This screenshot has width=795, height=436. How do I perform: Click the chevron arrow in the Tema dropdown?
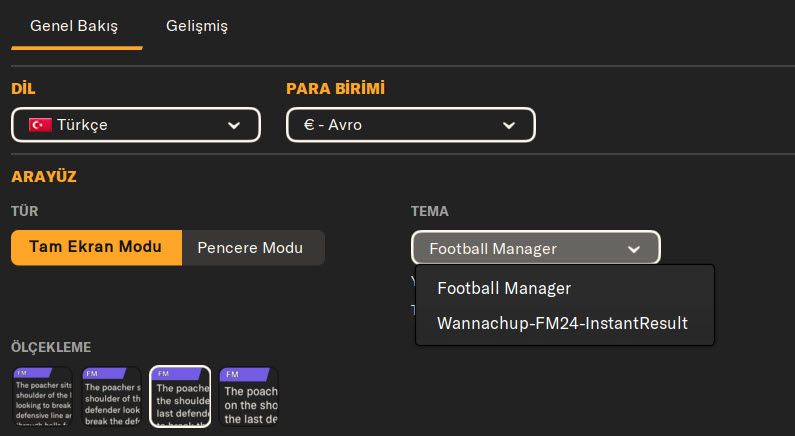coord(633,249)
